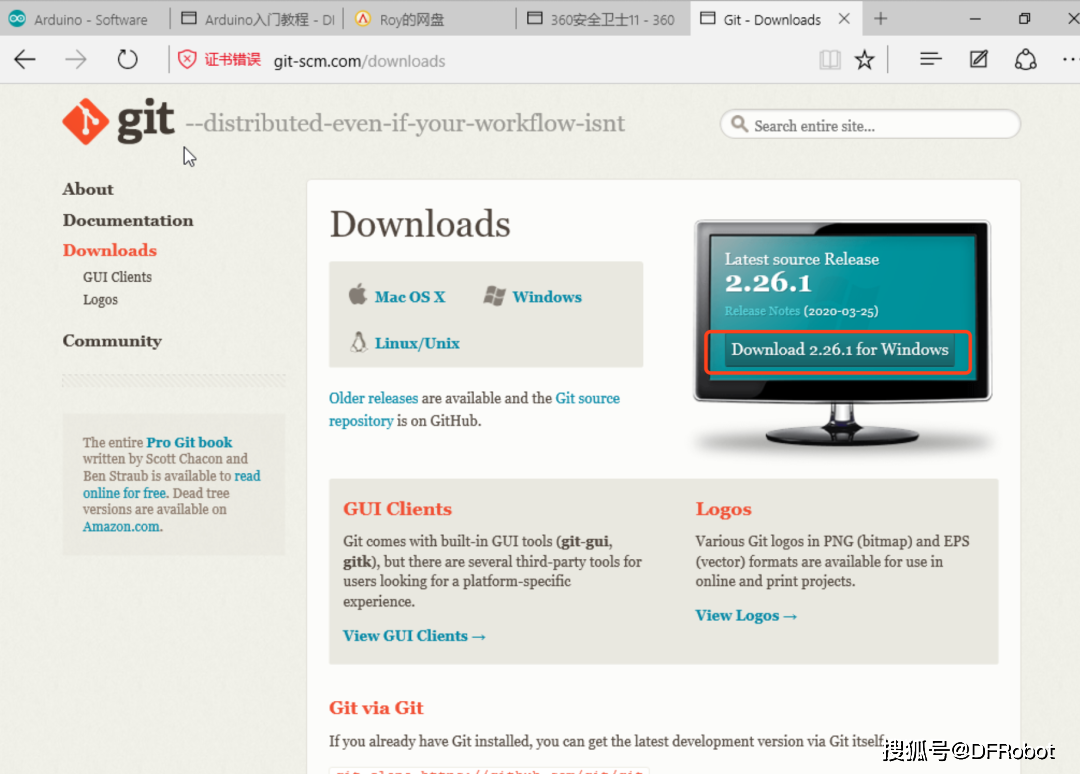Click the Apple logo icon

tap(357, 295)
